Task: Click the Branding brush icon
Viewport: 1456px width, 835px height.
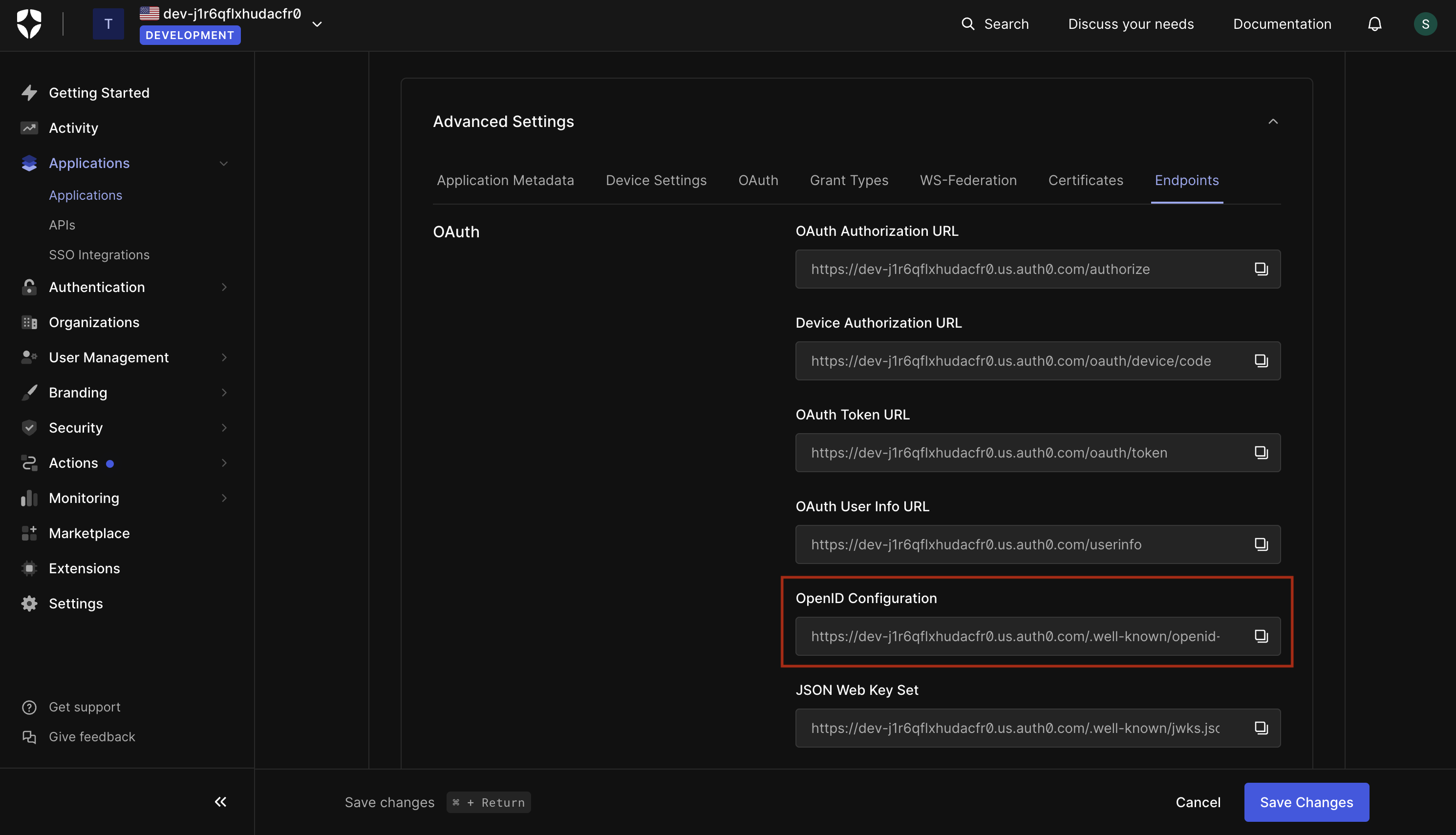Action: pos(29,392)
